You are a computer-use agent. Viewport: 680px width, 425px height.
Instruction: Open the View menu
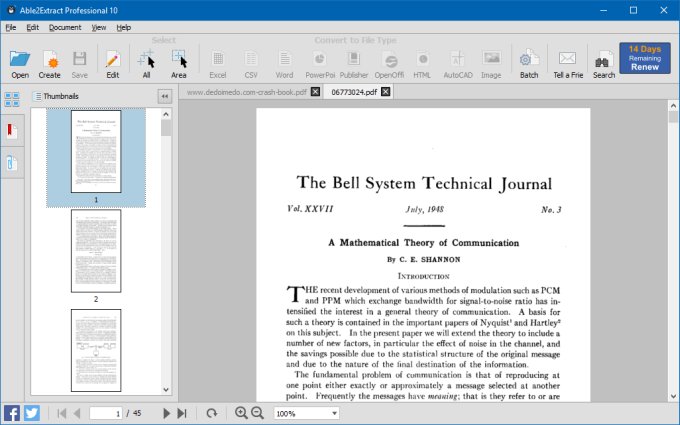[99, 27]
